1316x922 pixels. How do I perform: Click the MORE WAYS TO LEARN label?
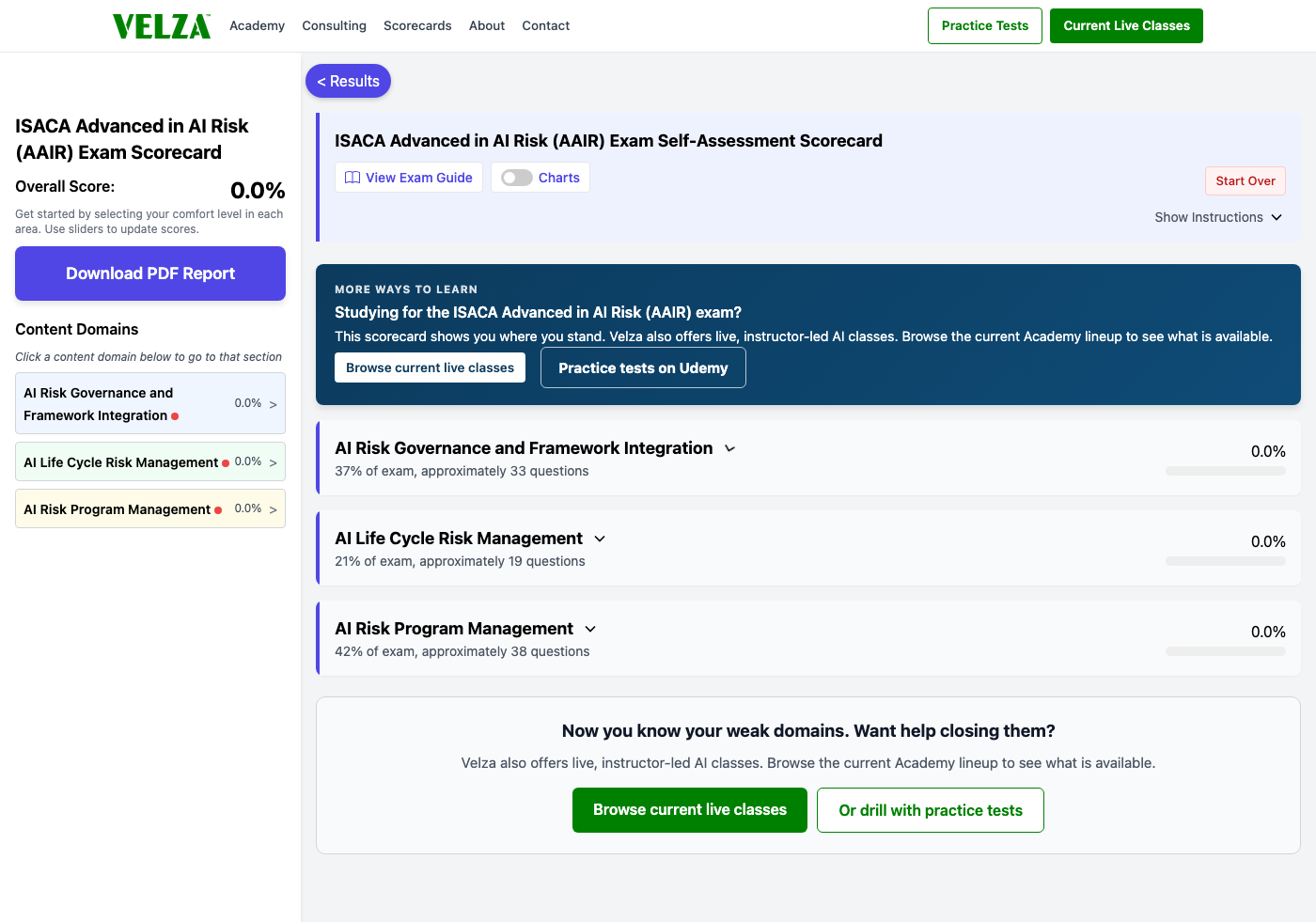[x=406, y=289]
